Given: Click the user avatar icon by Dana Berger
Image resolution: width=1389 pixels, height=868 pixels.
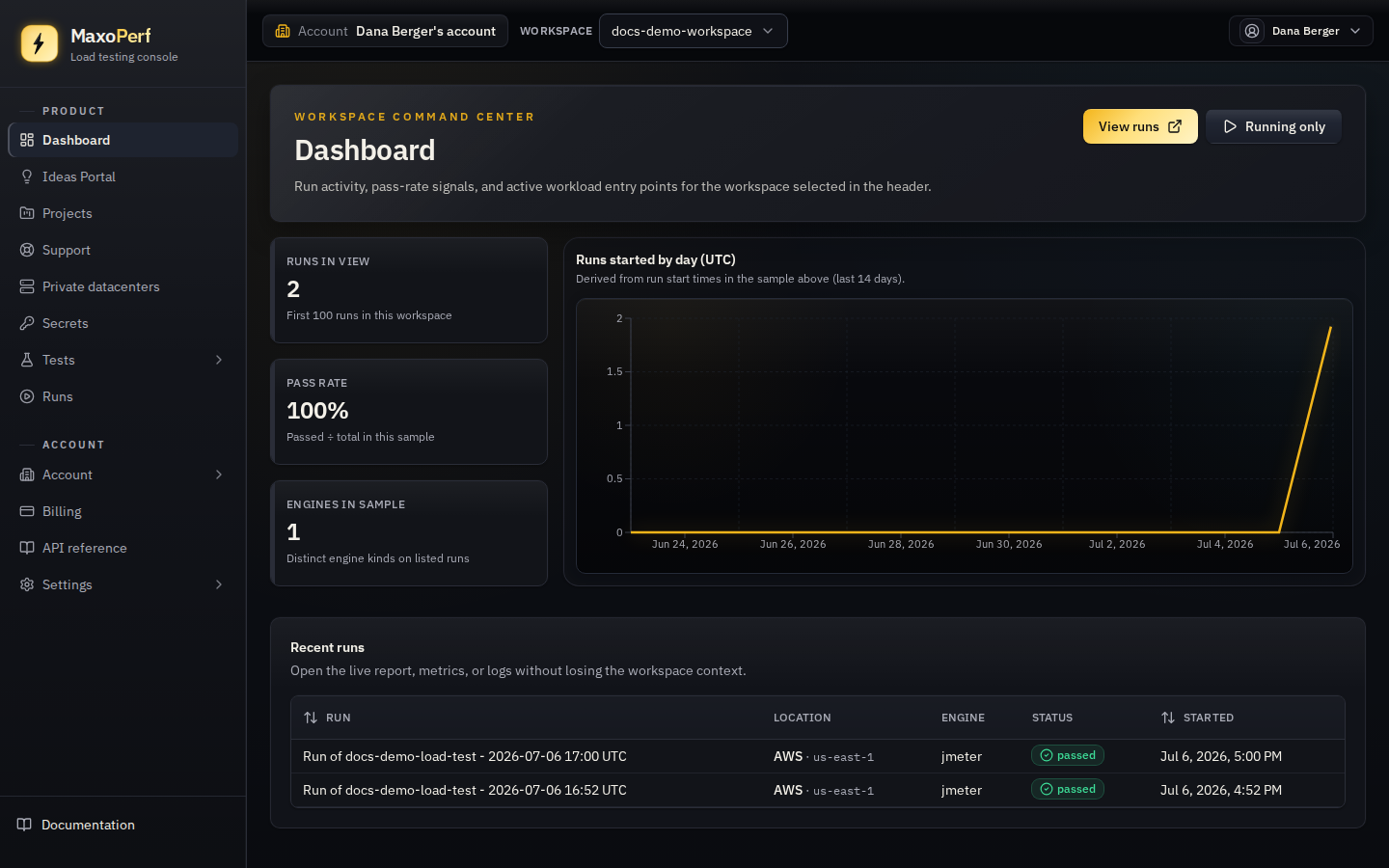Looking at the screenshot, I should click(1252, 31).
